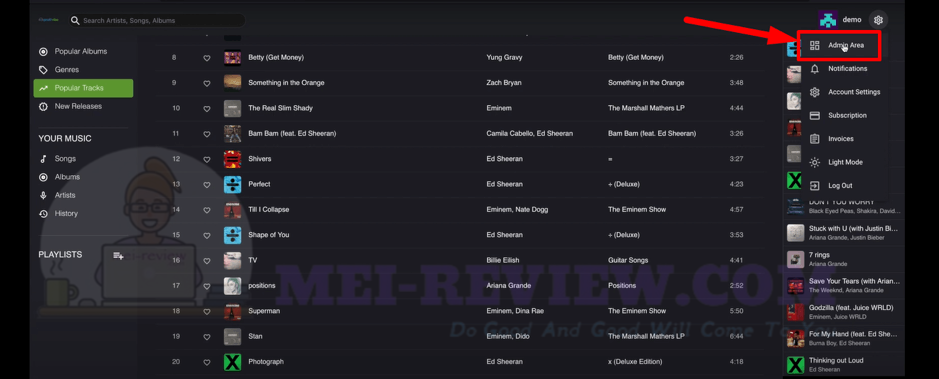This screenshot has height=379, width=939.
Task: Click the Zach Bryan artist name
Action: [x=503, y=83]
